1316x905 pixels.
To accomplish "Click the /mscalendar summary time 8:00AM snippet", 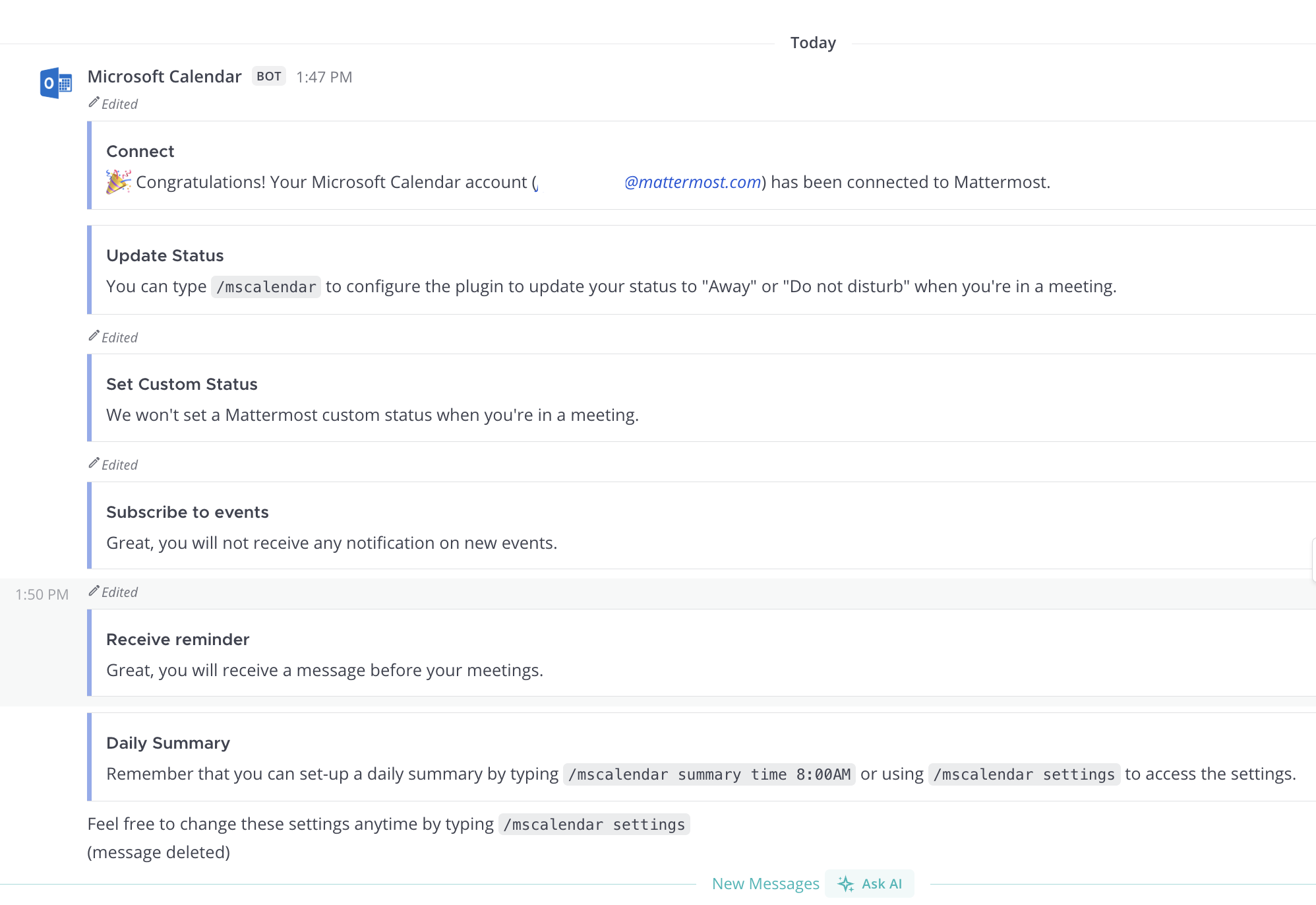I will (x=709, y=774).
